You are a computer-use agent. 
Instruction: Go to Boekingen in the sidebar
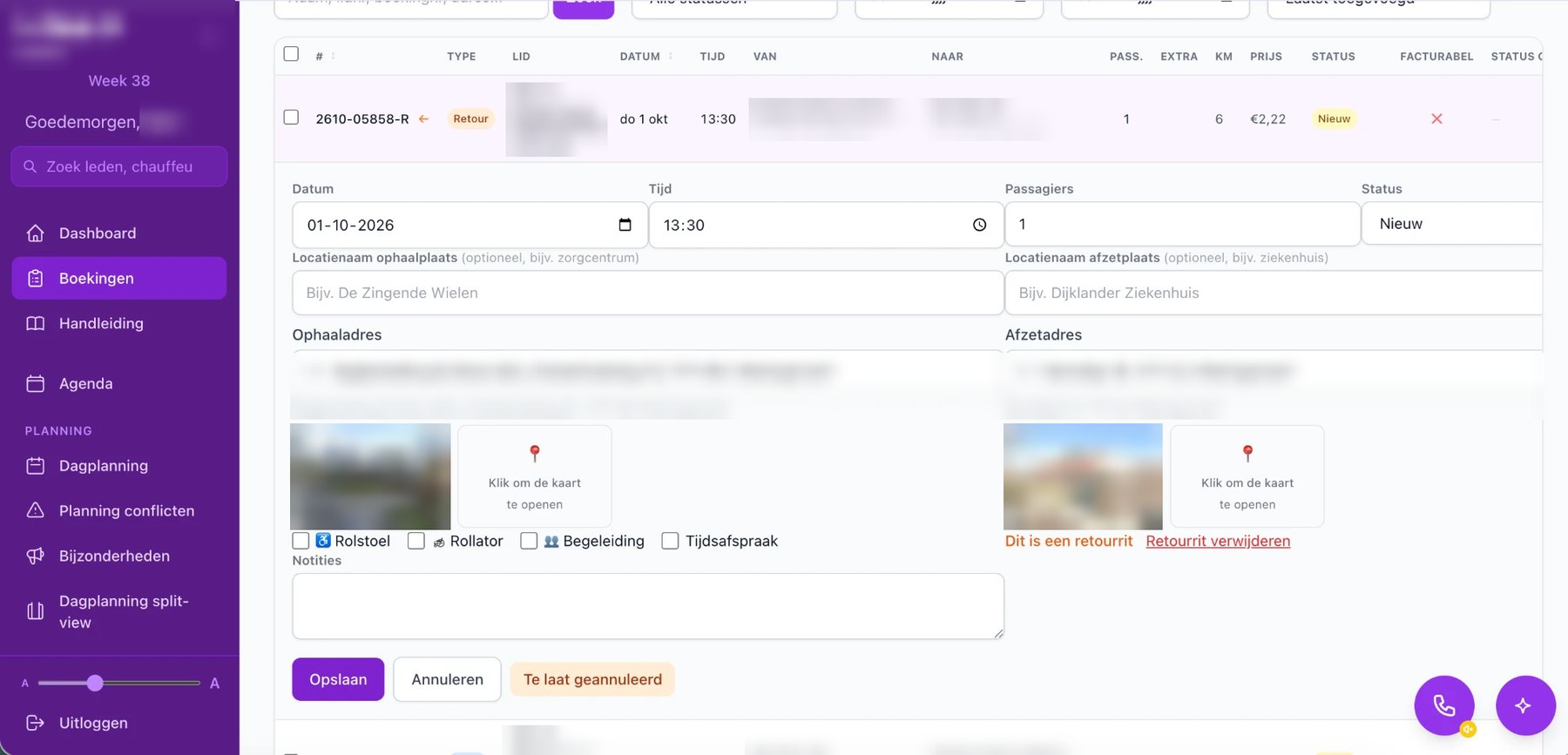click(119, 279)
